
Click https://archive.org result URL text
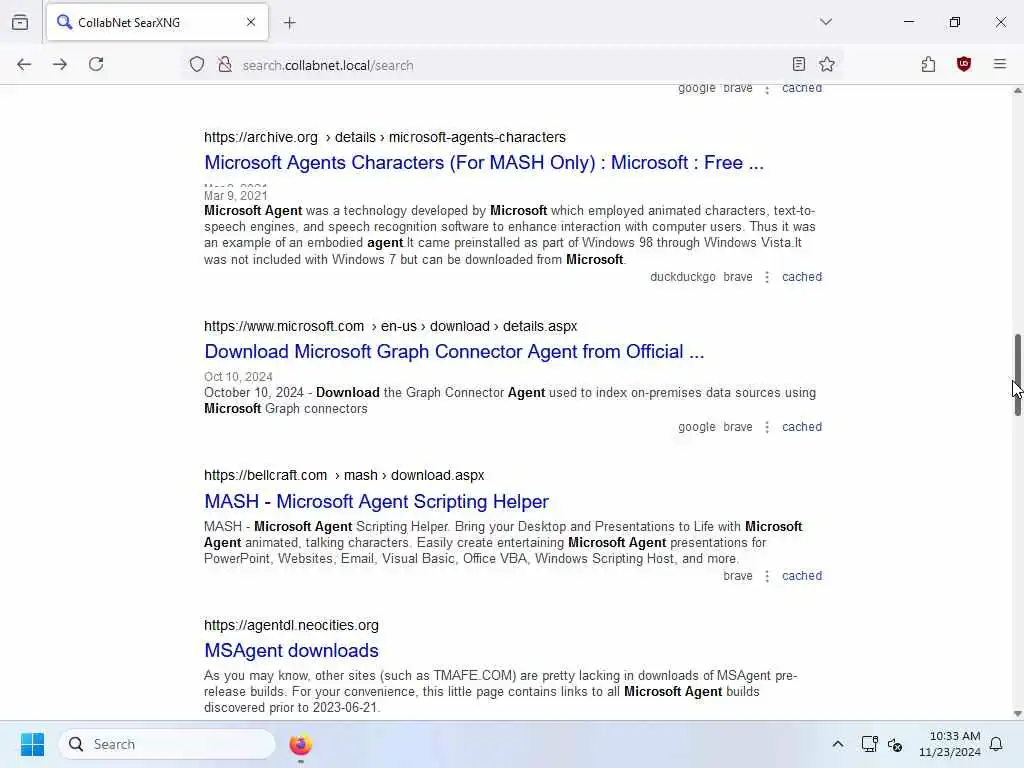pos(261,137)
